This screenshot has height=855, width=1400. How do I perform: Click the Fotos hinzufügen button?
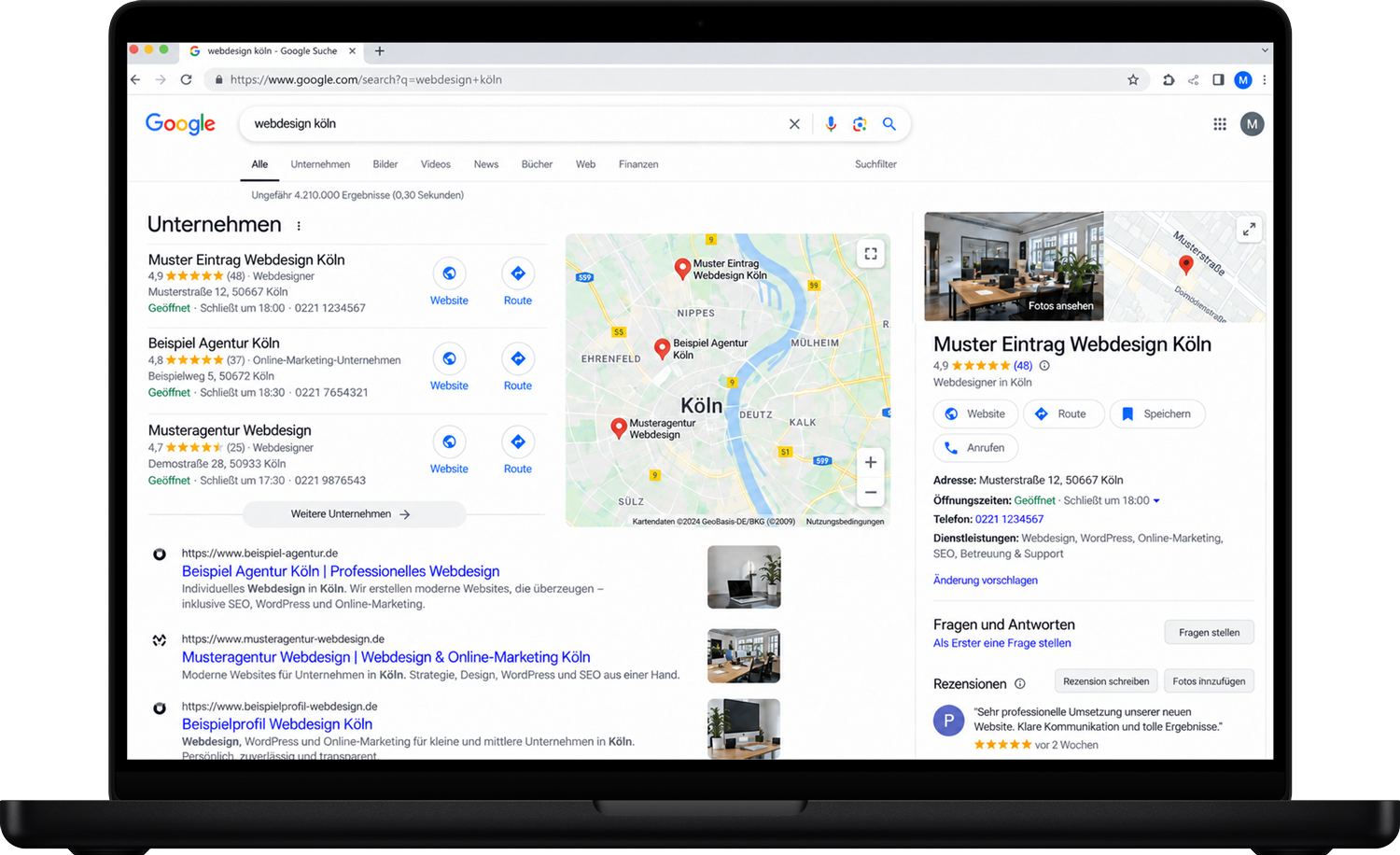tap(1209, 681)
